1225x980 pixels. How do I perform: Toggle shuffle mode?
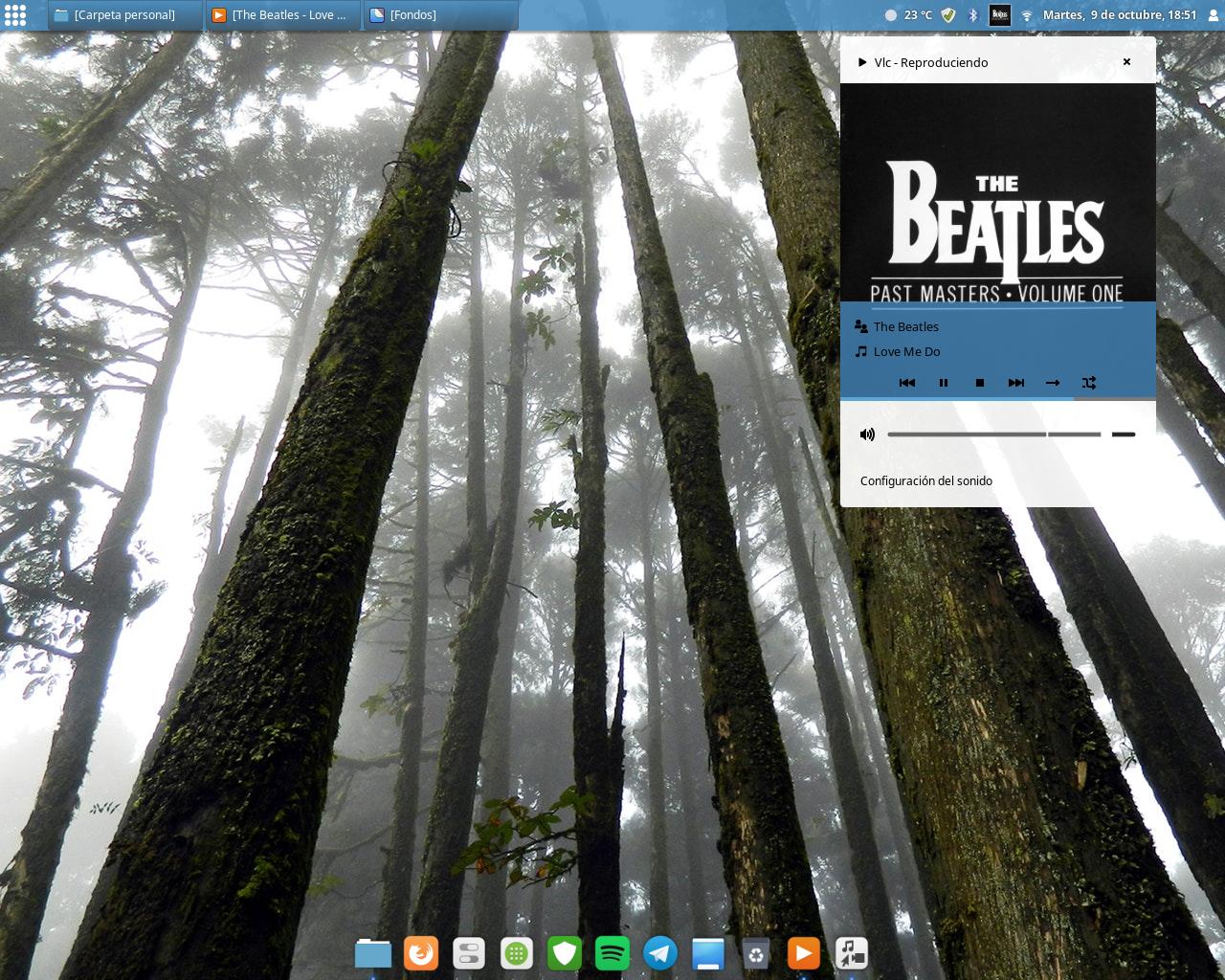pyautogui.click(x=1089, y=383)
